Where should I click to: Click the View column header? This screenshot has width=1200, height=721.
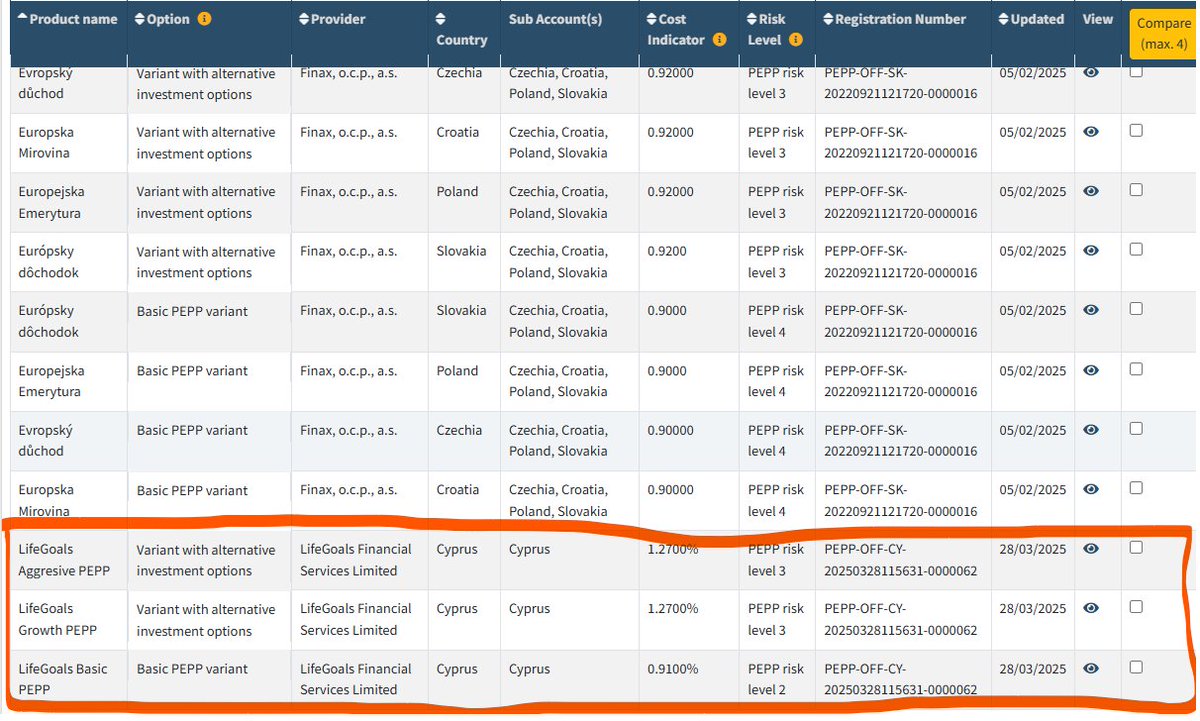pyautogui.click(x=1097, y=19)
